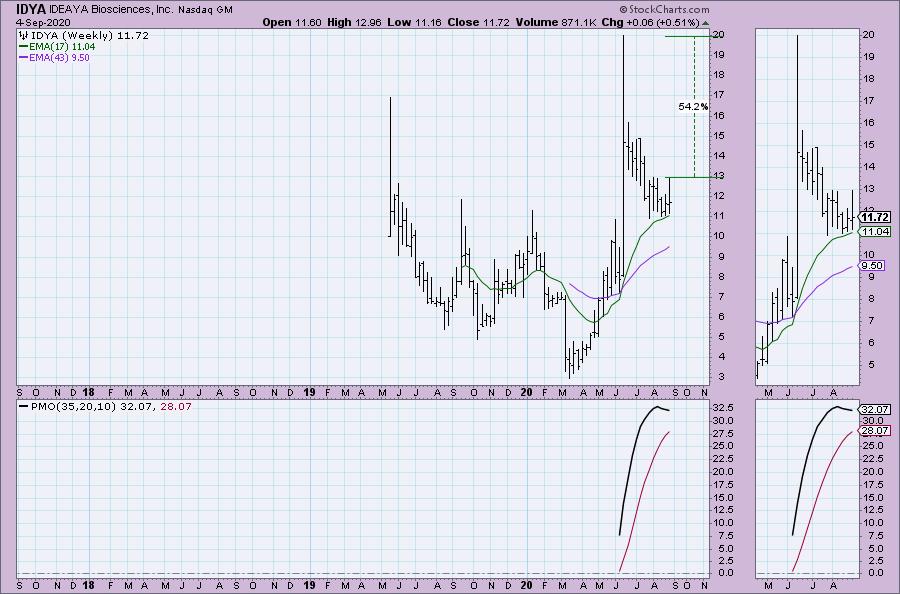Click the Volume 871.1K reading
900x594 pixels.
[x=557, y=22]
